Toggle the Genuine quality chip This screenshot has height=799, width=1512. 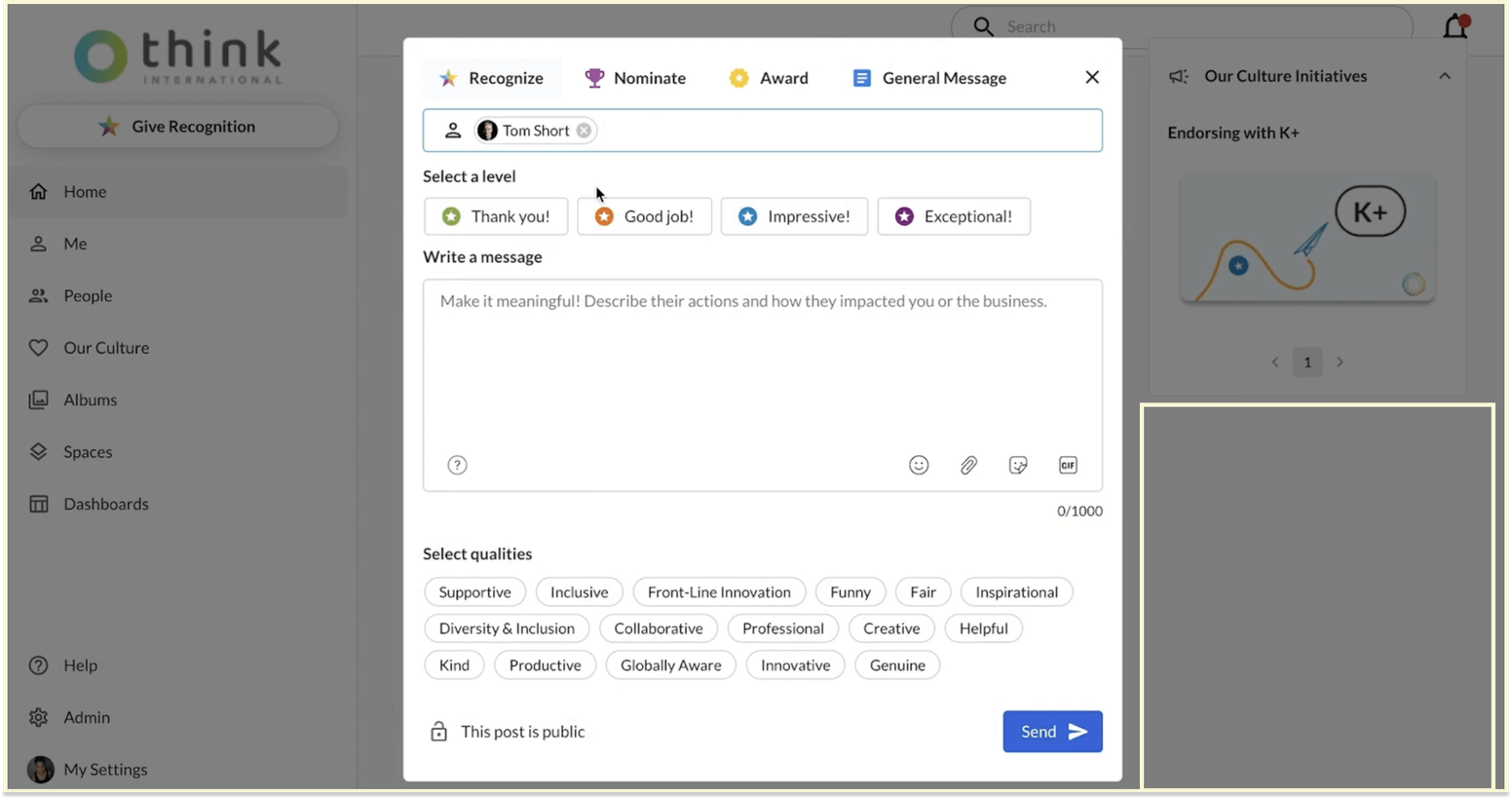point(897,665)
